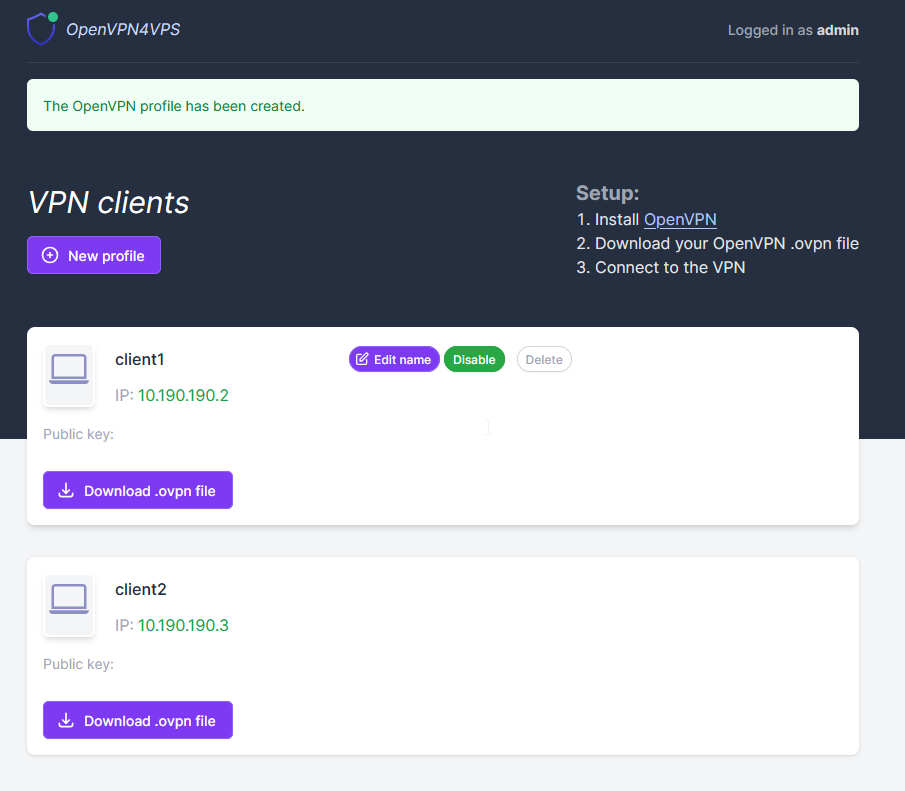The height and width of the screenshot is (791, 905).
Task: Click Edit name for client1
Action: (394, 359)
